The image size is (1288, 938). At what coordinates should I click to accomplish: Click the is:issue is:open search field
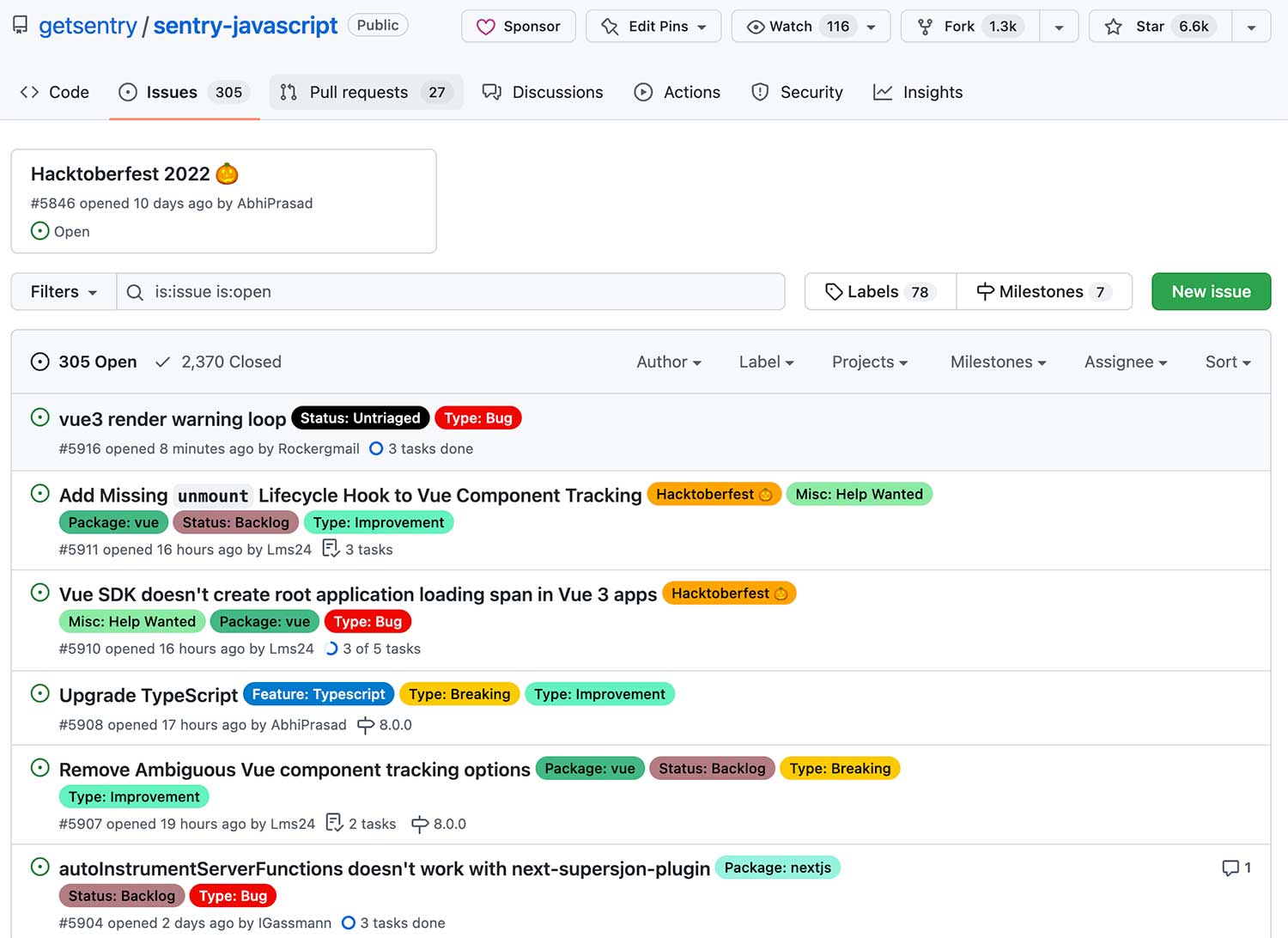(451, 292)
